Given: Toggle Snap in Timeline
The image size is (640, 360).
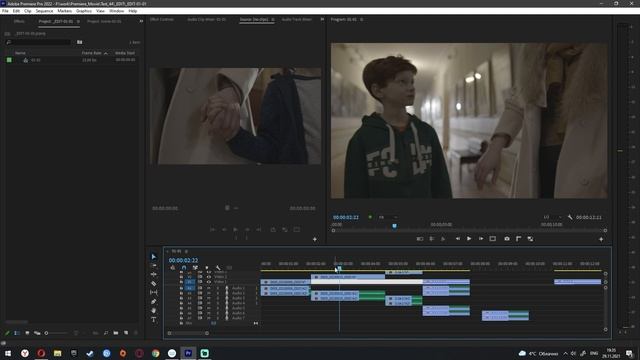Looking at the screenshot, I should (x=184, y=268).
